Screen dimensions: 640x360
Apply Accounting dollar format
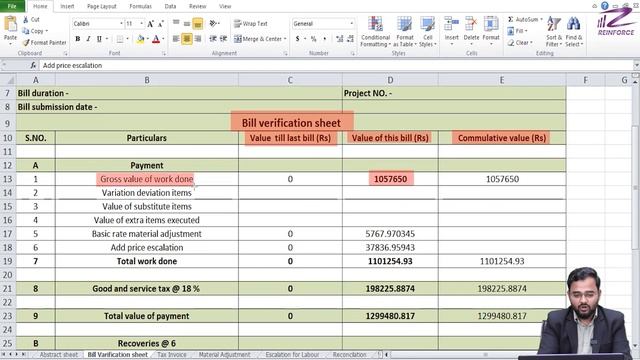pos(298,39)
